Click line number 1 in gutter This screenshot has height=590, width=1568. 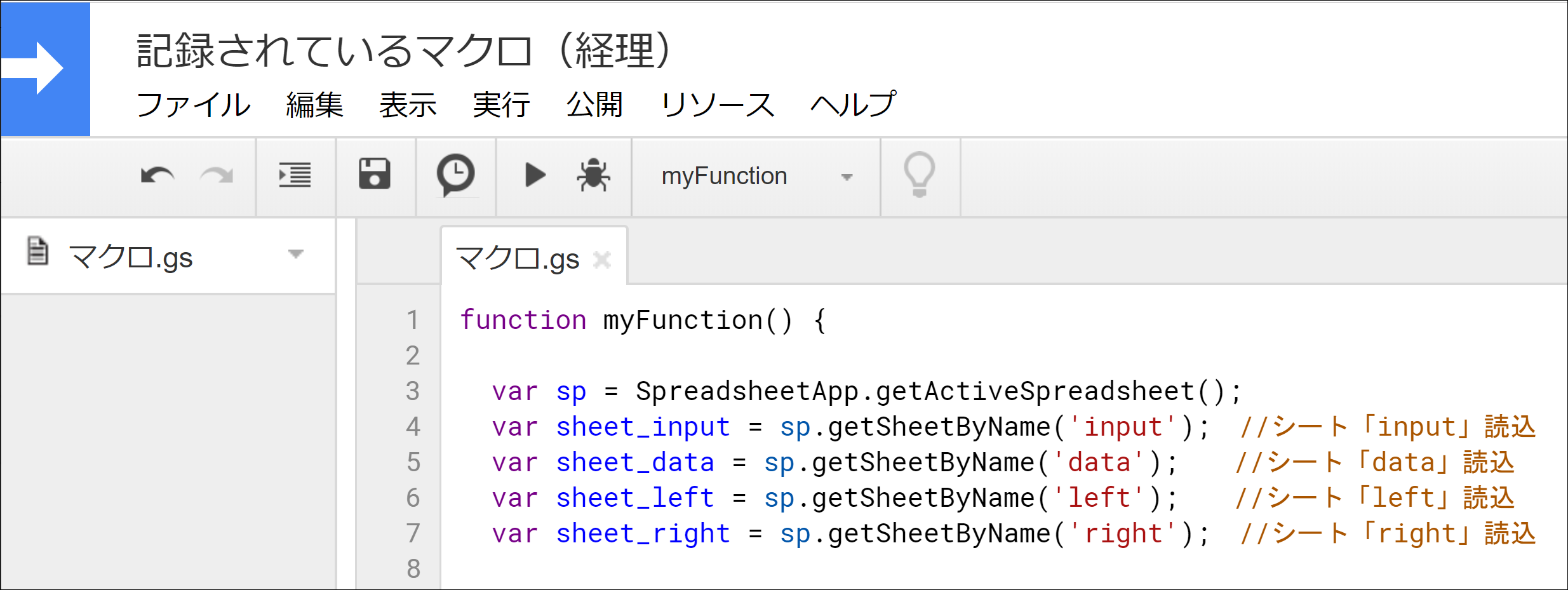point(413,320)
